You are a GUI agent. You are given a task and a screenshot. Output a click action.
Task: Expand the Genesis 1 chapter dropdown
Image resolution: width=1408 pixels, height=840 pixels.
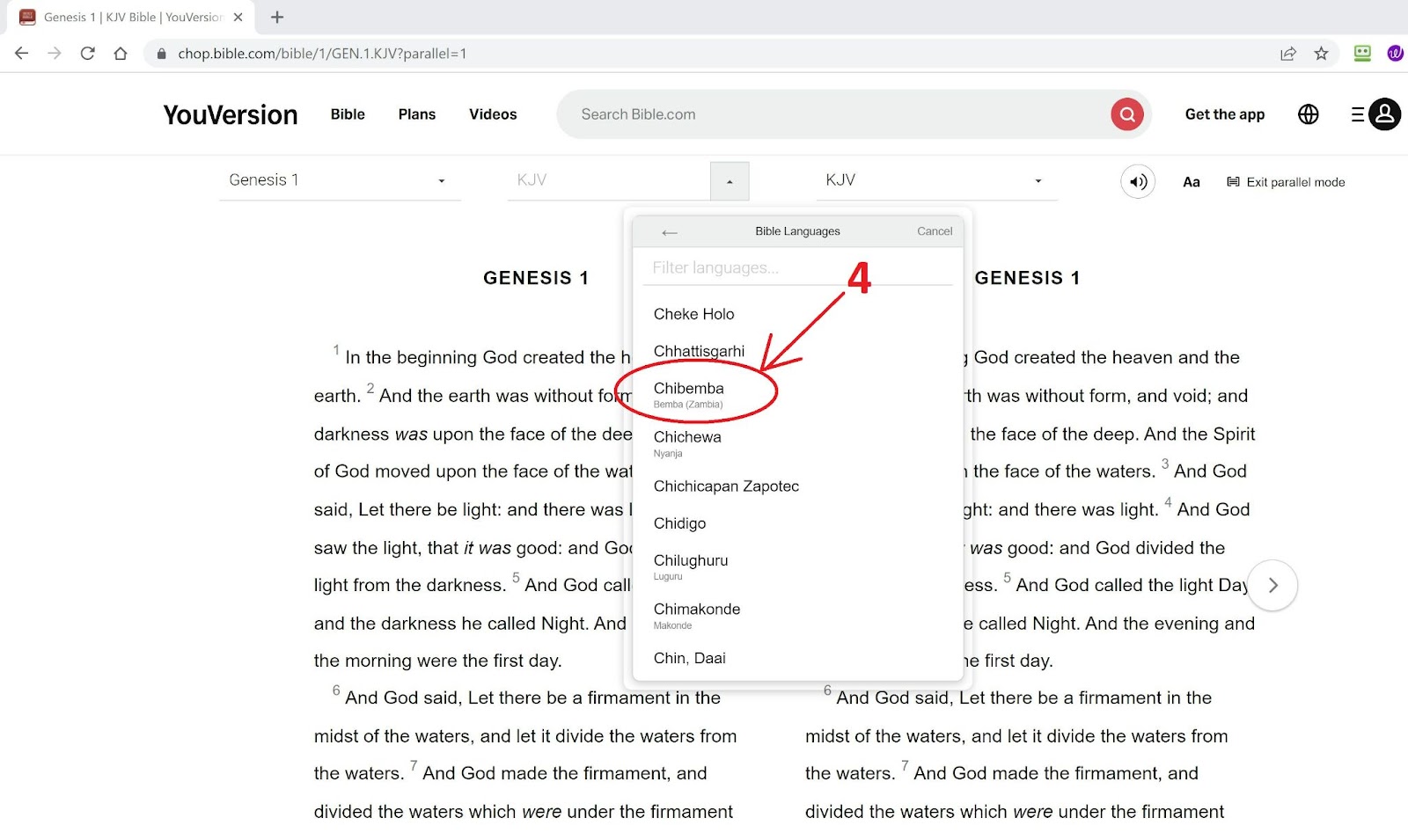[340, 180]
